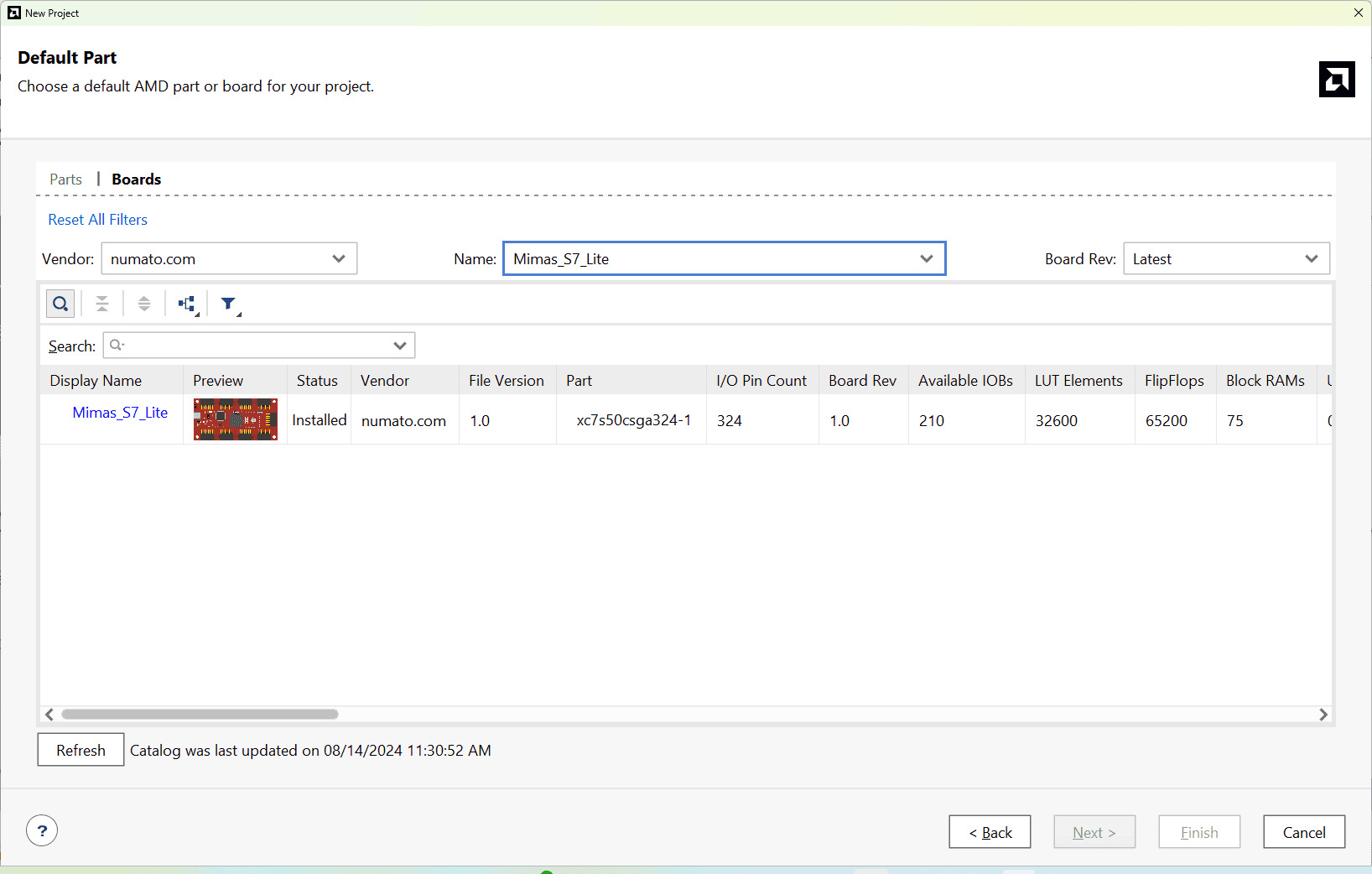Image resolution: width=1372 pixels, height=874 pixels.
Task: Open the Vendor dropdown showing numato.com
Action: pos(229,259)
